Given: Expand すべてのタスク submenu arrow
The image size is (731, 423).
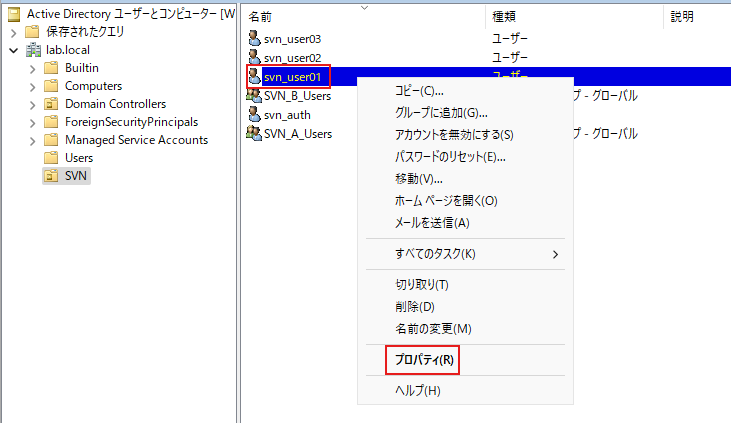Looking at the screenshot, I should click(556, 254).
